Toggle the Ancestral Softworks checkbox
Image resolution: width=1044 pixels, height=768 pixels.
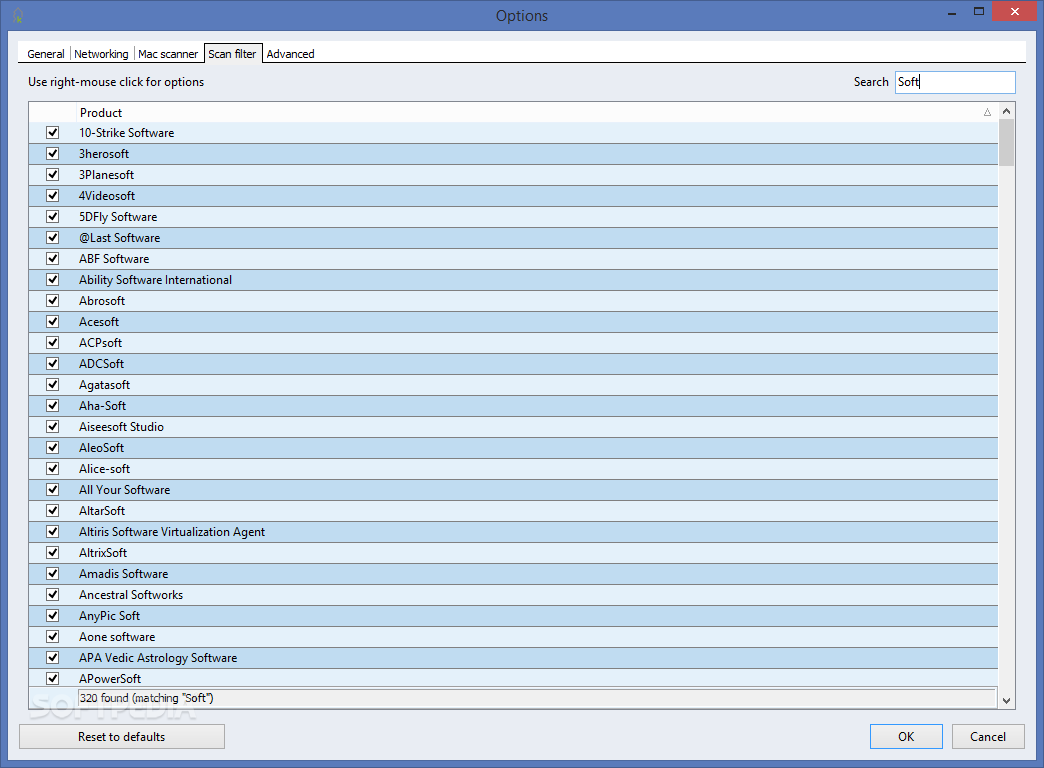coord(53,594)
